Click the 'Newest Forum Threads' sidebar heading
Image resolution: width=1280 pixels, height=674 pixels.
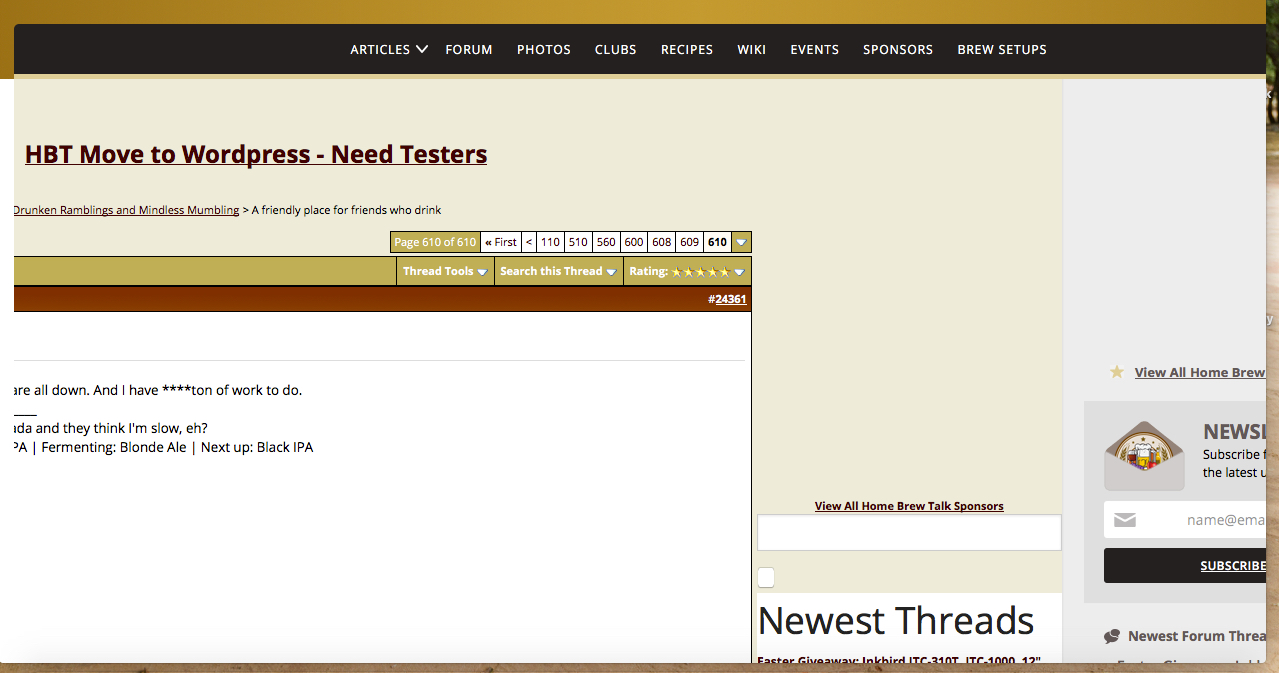coord(1197,636)
